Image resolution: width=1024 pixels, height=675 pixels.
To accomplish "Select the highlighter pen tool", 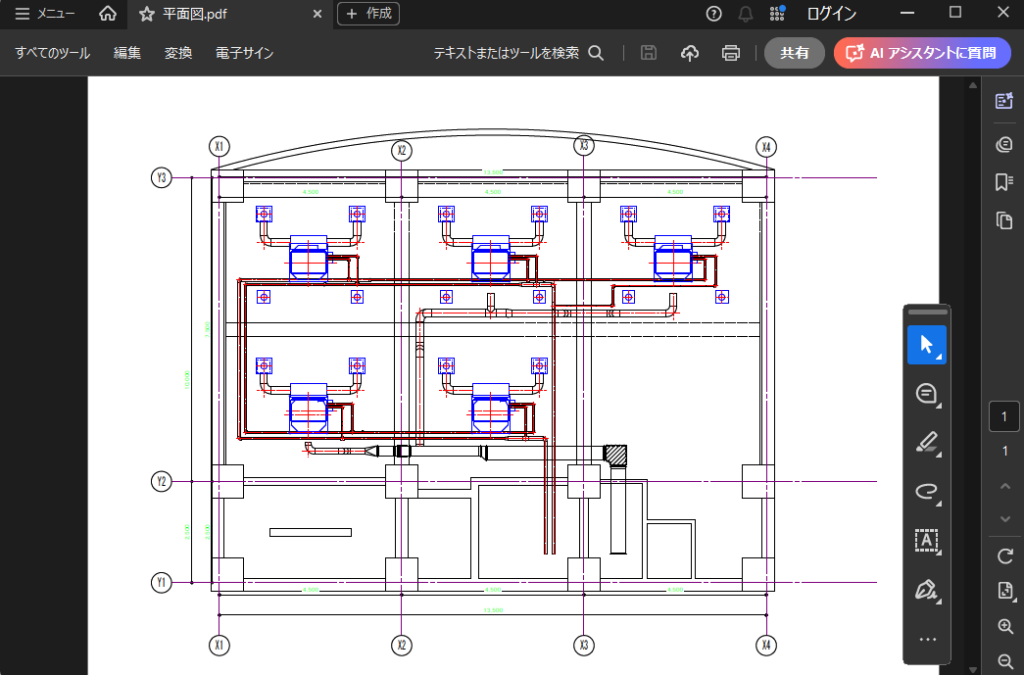I will pyautogui.click(x=926, y=443).
